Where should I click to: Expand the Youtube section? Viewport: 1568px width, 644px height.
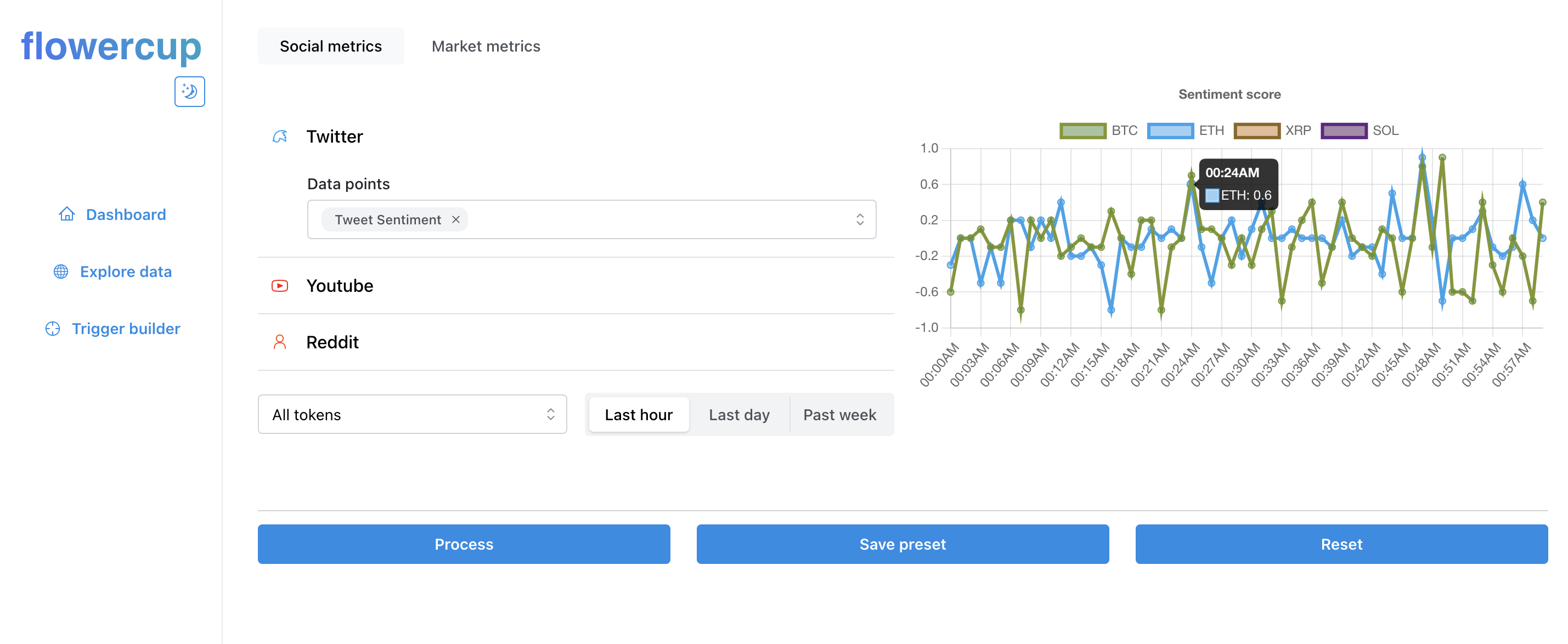click(x=340, y=285)
